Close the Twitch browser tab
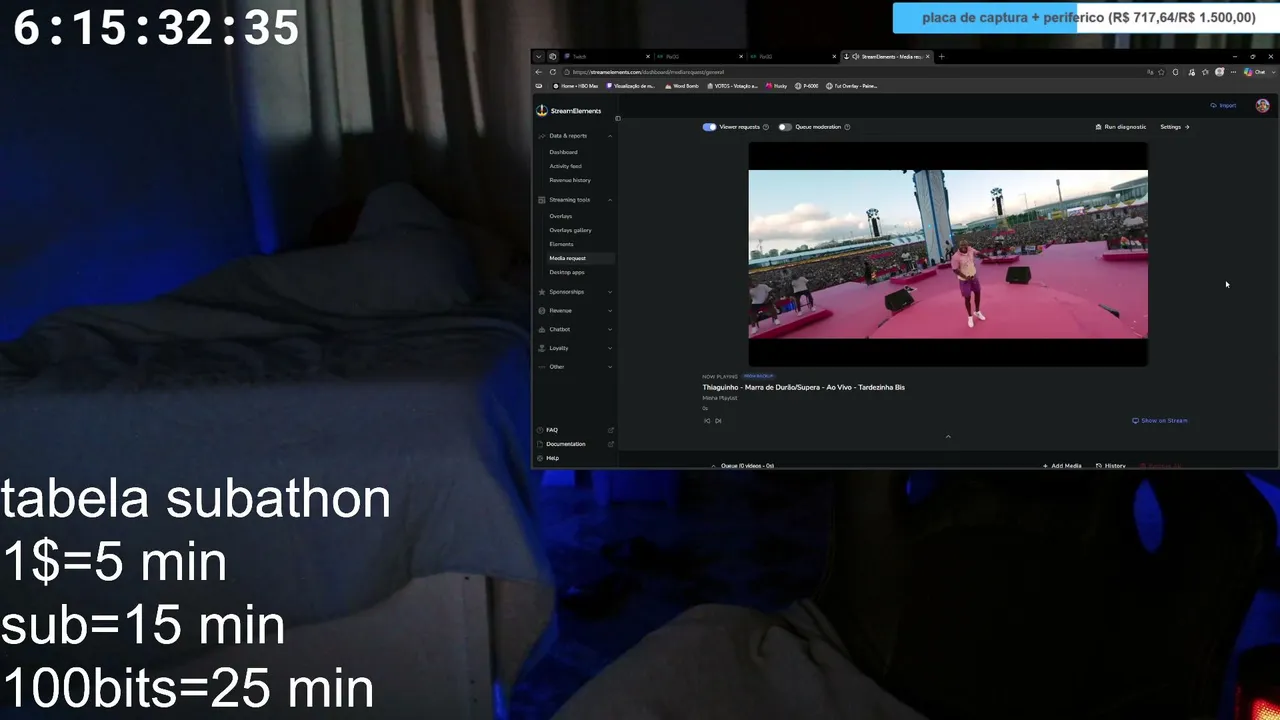Screen dimensions: 1280x720 [647, 56]
